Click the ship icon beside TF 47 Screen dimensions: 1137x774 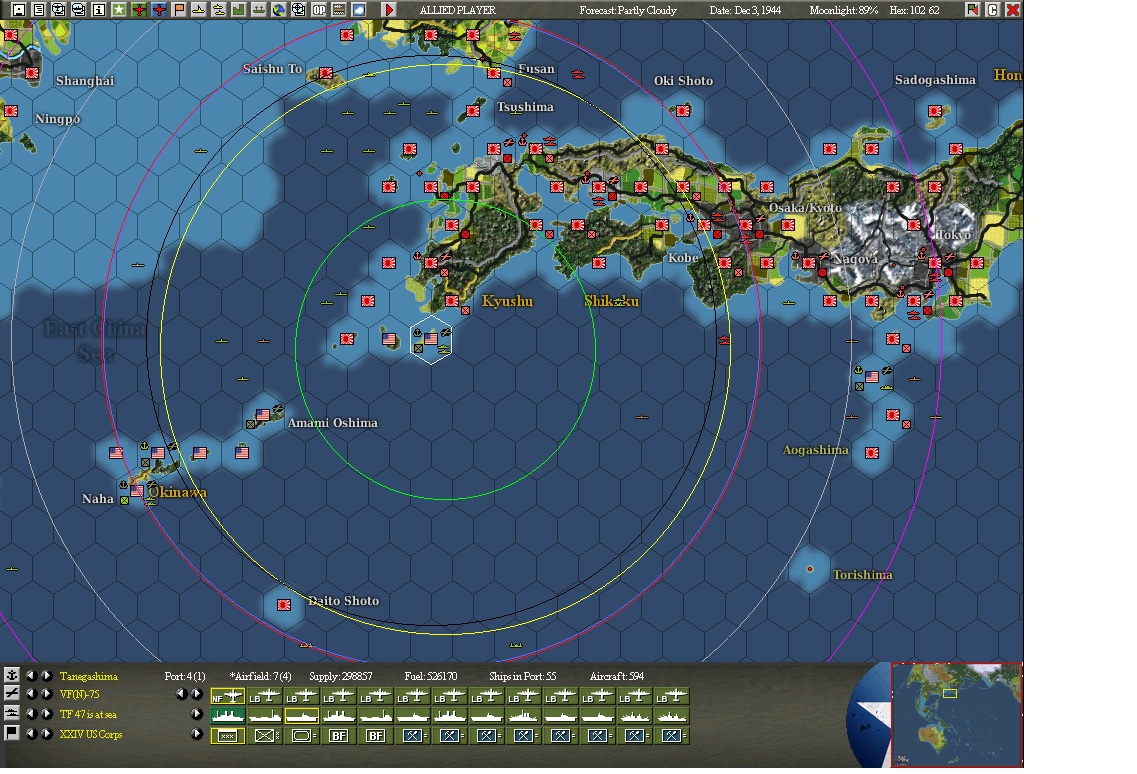(12, 714)
